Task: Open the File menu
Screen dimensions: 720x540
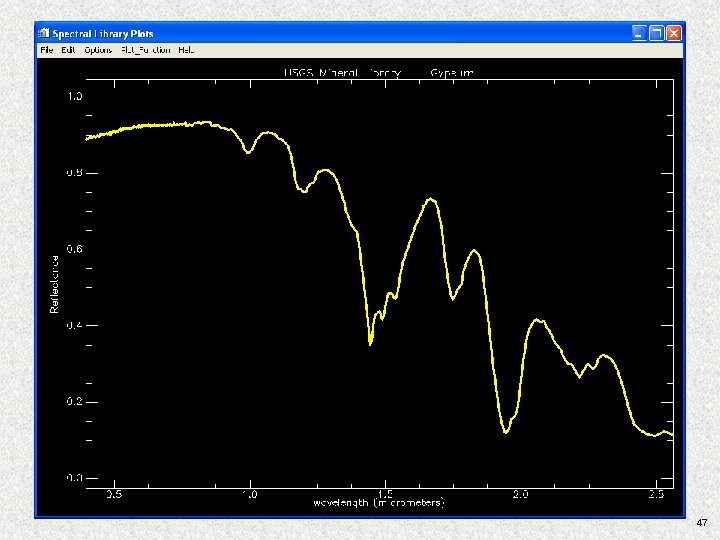Action: 47,50
